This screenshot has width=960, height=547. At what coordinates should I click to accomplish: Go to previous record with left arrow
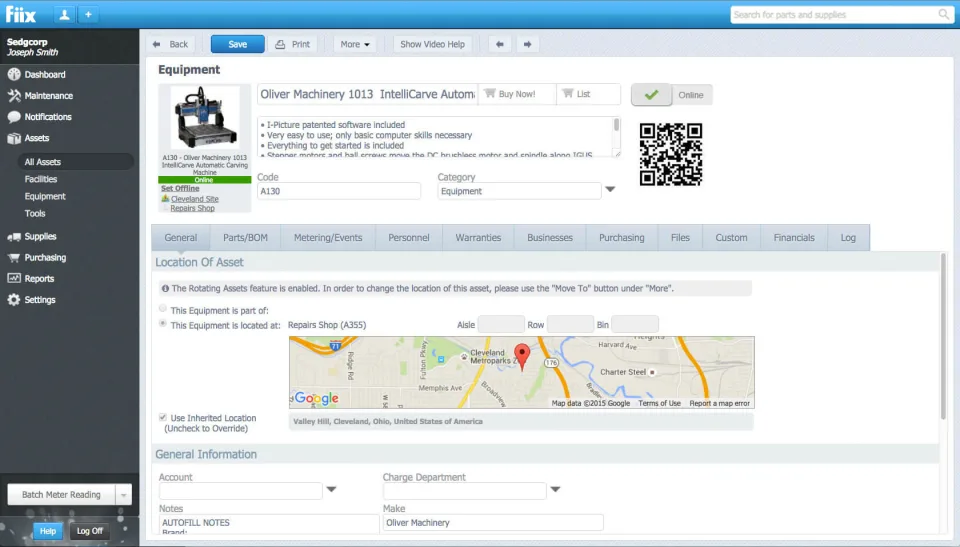500,44
